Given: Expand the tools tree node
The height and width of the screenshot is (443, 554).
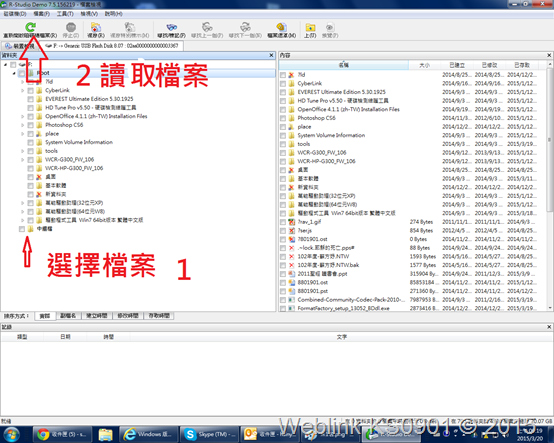Looking at the screenshot, I should coord(23,151).
